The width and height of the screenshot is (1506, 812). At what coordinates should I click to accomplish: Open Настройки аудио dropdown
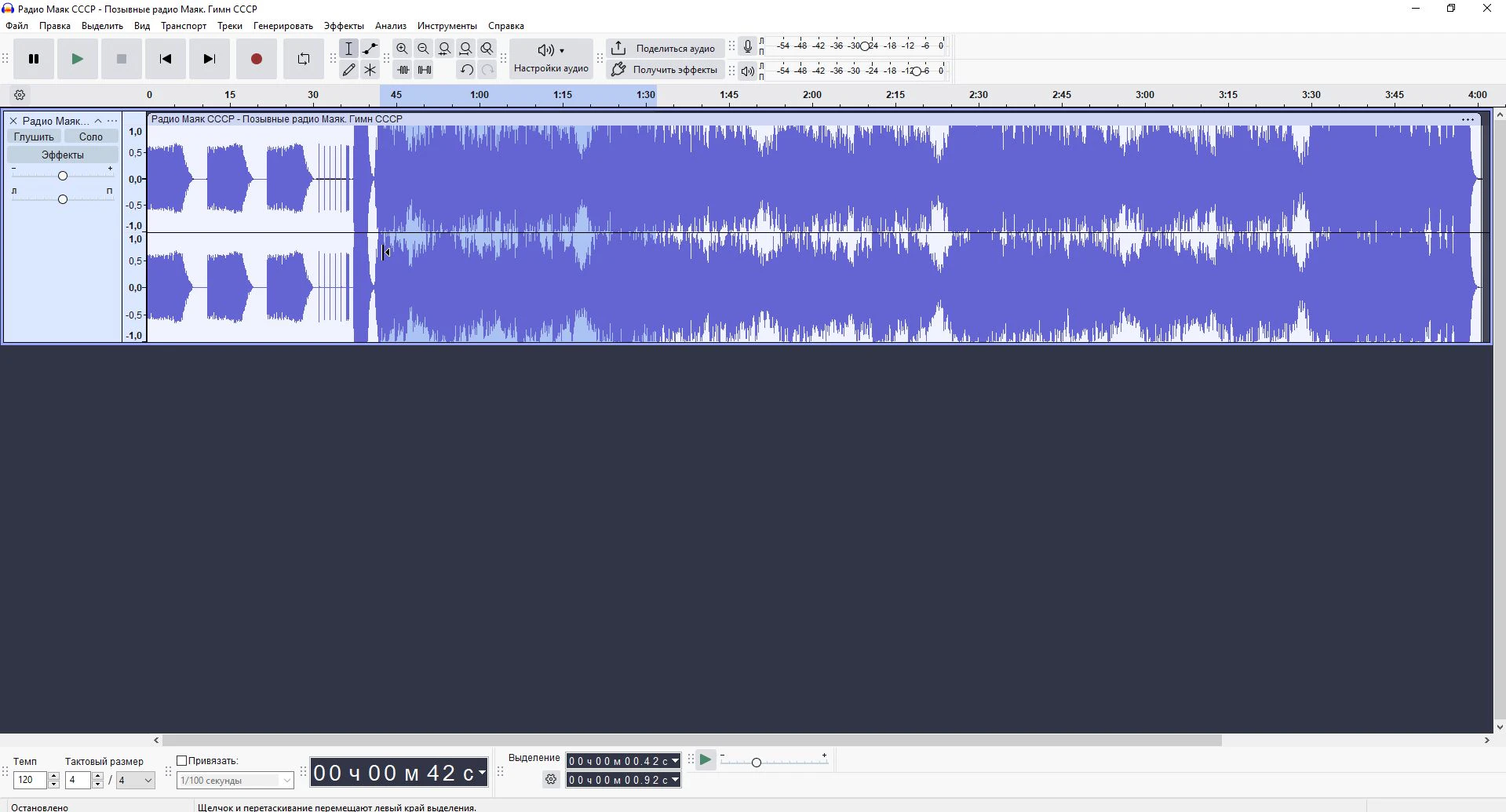[551, 59]
